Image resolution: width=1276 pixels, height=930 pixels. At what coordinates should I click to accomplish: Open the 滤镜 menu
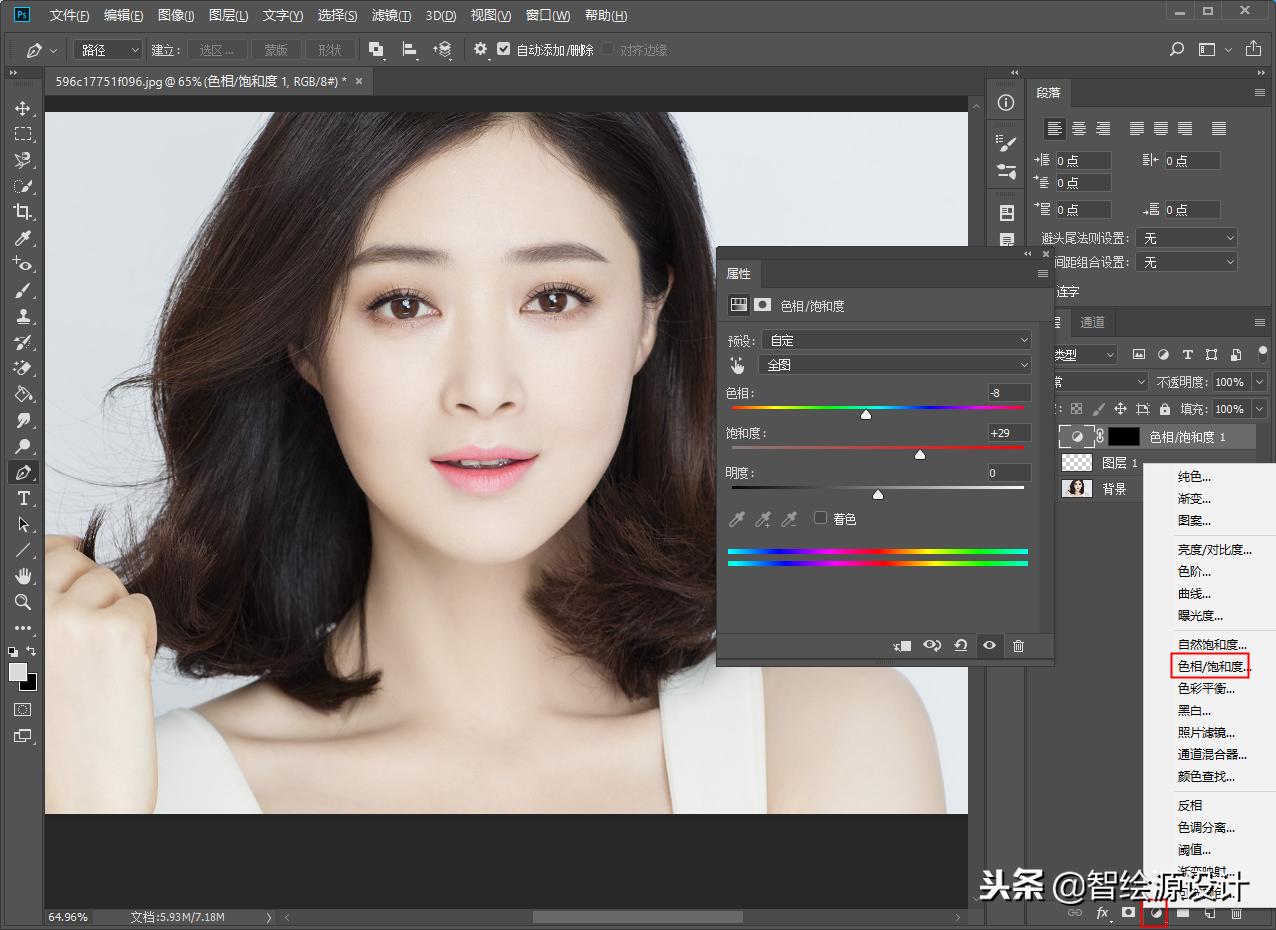[390, 15]
